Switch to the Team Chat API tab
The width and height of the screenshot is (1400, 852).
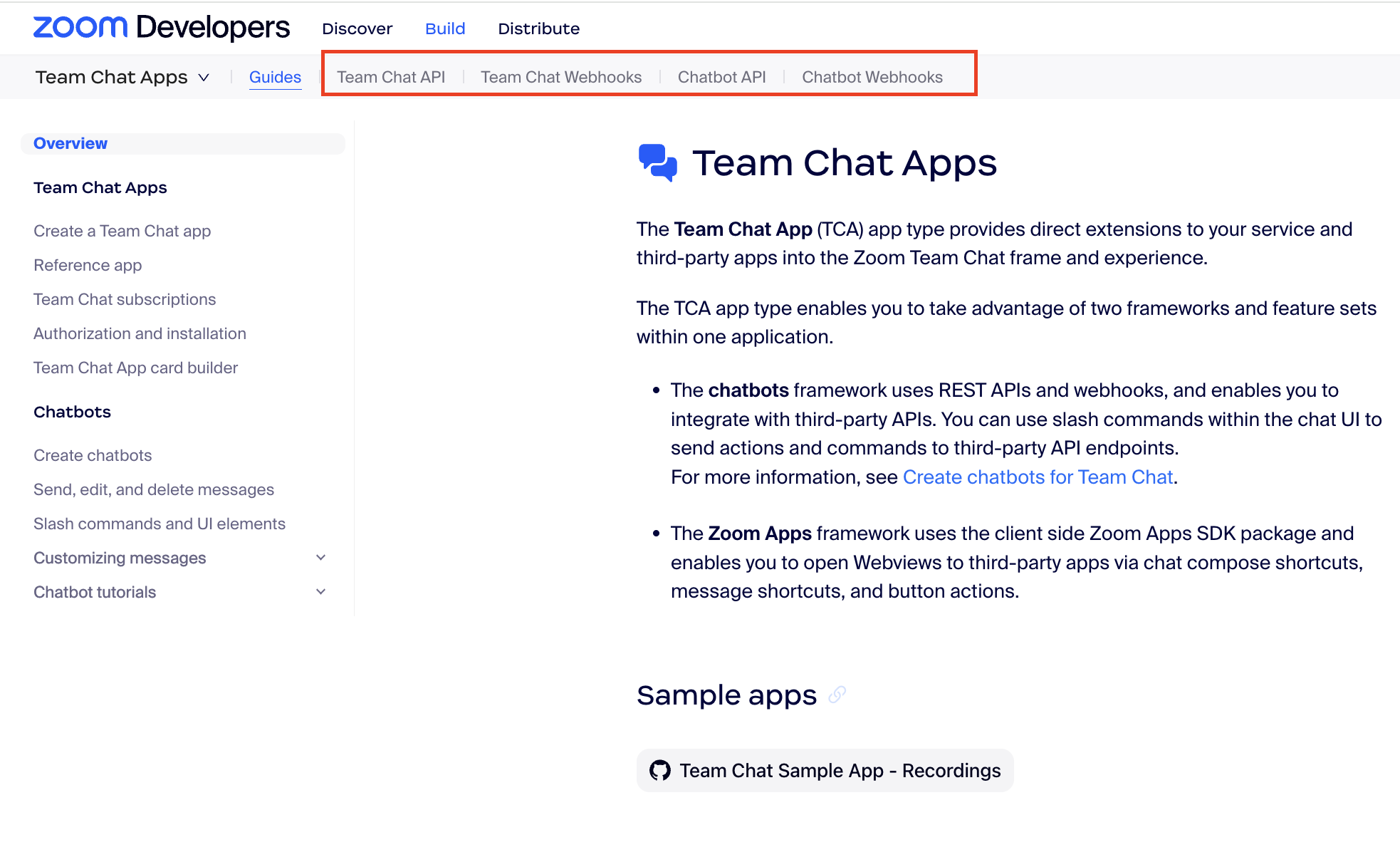point(391,77)
